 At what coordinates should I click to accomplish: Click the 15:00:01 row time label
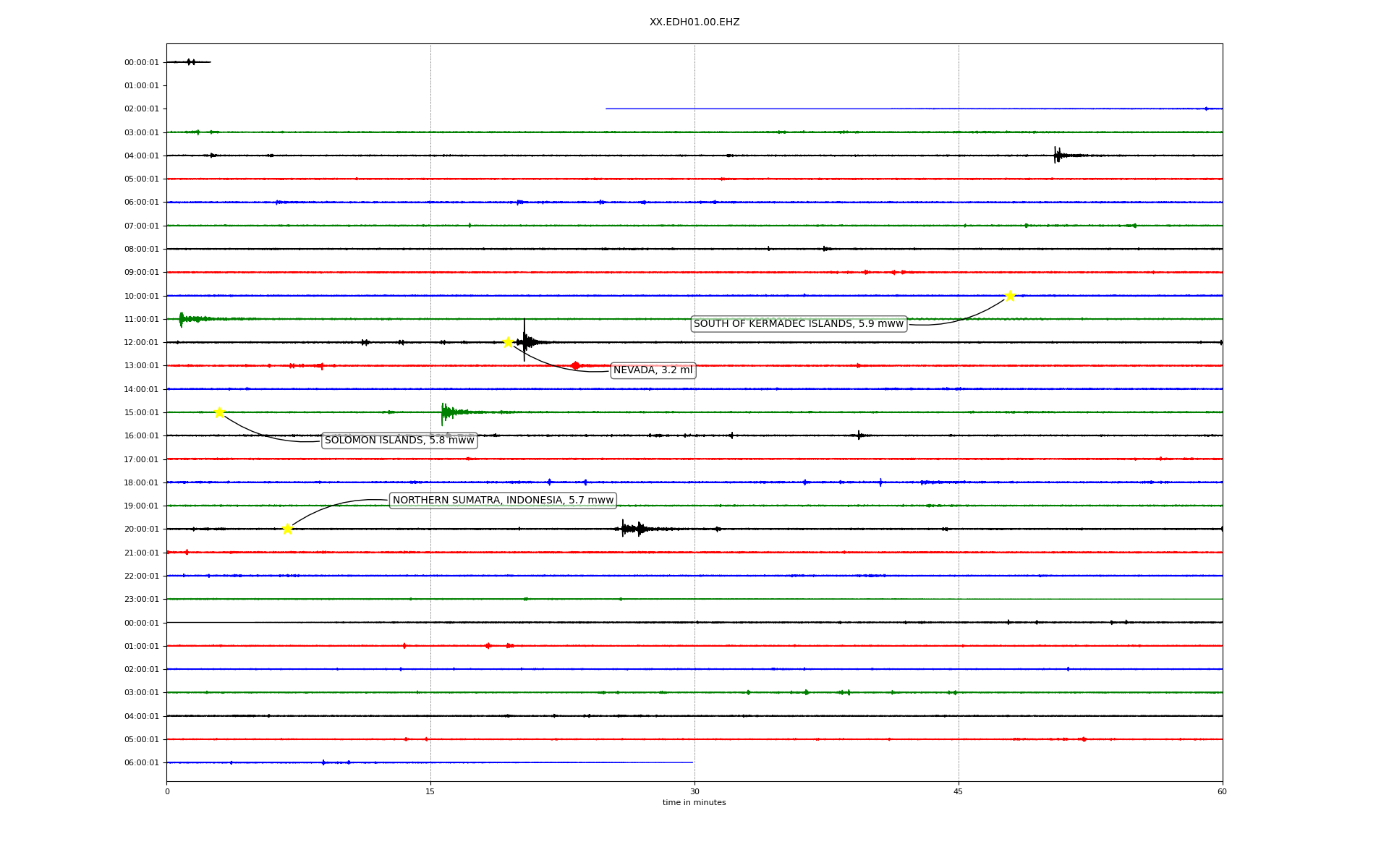pyautogui.click(x=141, y=413)
